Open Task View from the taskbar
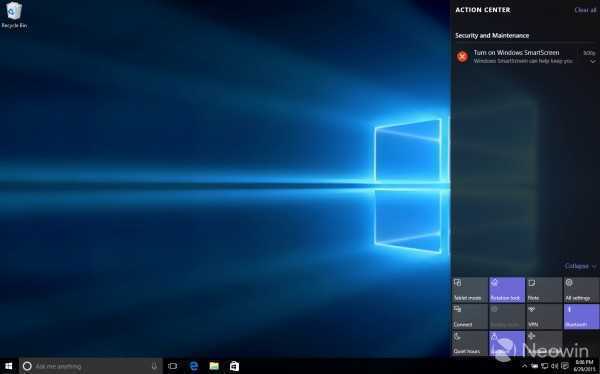600x374 pixels. coord(173,366)
